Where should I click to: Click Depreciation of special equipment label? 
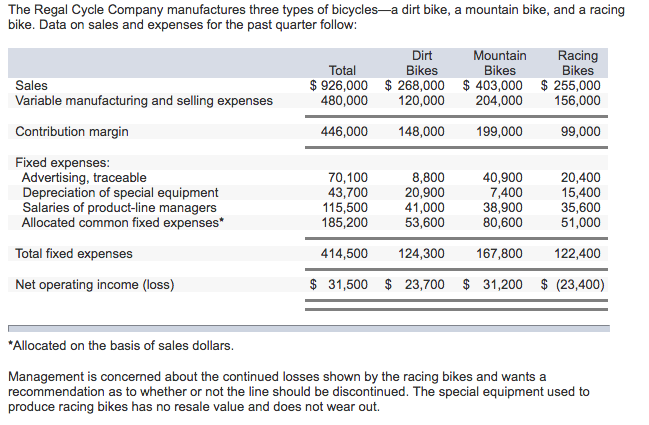pyautogui.click(x=120, y=193)
